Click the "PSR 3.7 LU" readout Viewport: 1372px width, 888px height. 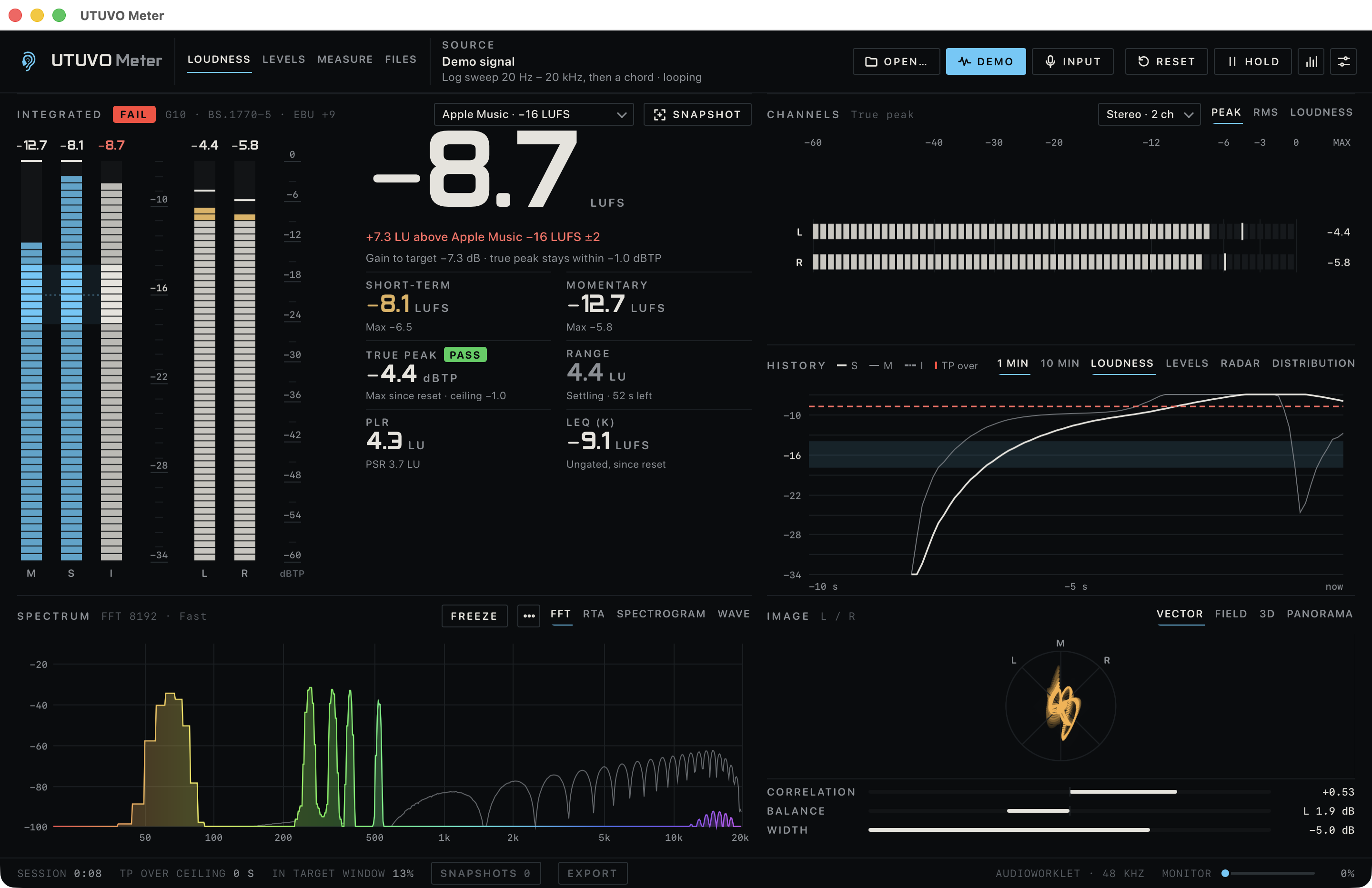coord(393,464)
